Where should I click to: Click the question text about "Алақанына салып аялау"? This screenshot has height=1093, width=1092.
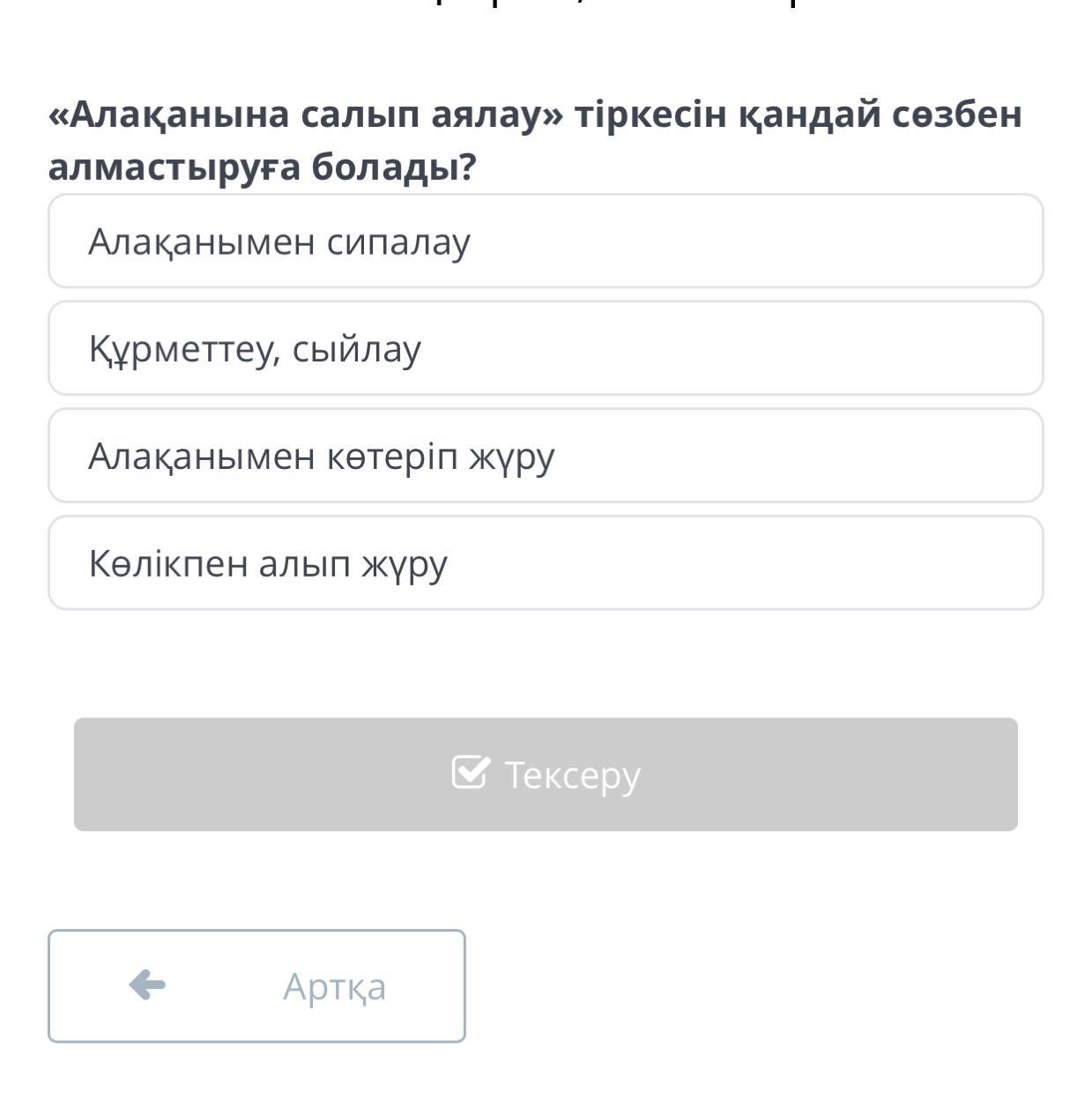(535, 115)
